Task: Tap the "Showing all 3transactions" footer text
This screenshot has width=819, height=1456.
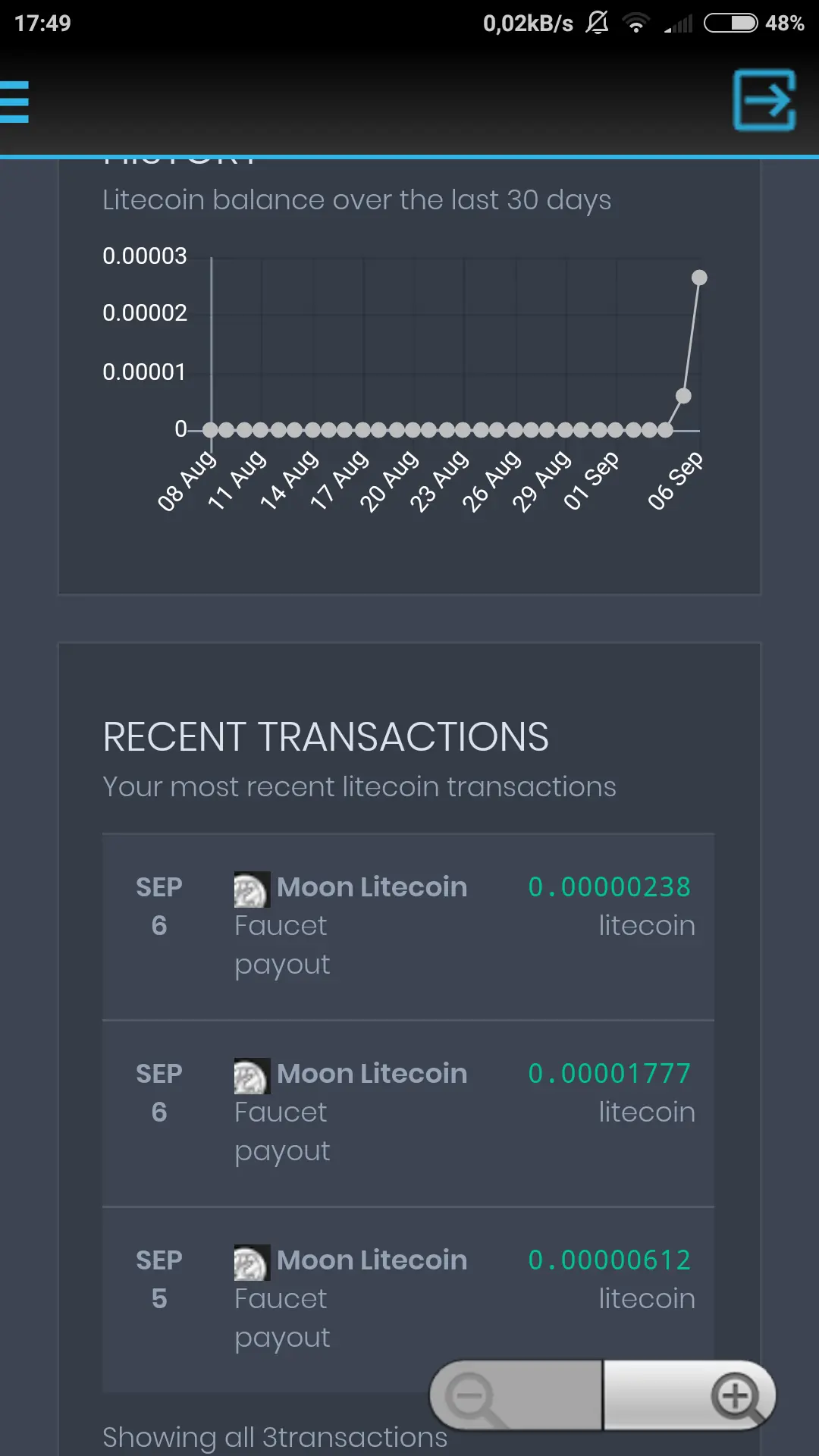Action: [x=275, y=1437]
